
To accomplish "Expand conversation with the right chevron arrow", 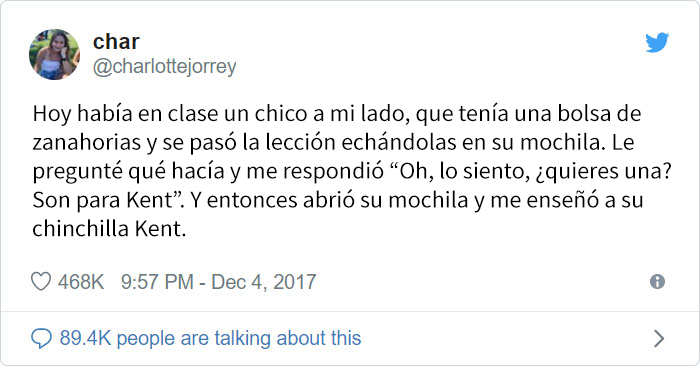I will click(659, 338).
